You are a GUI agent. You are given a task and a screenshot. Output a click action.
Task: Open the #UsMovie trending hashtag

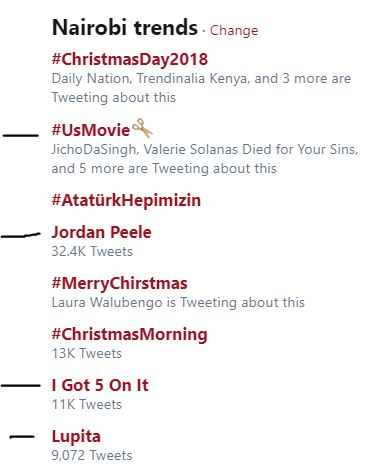(x=91, y=130)
